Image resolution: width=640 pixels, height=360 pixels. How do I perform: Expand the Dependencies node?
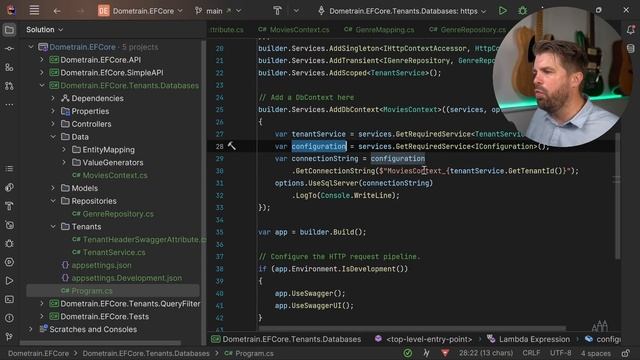click(53, 98)
